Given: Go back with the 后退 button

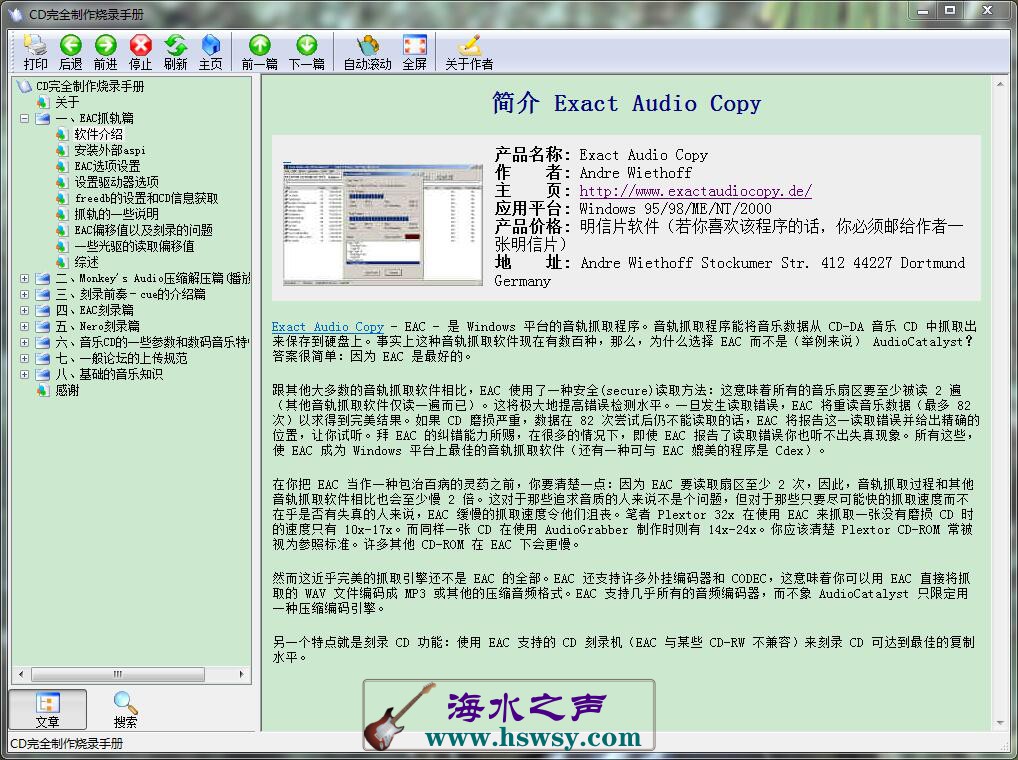Looking at the screenshot, I should [70, 52].
